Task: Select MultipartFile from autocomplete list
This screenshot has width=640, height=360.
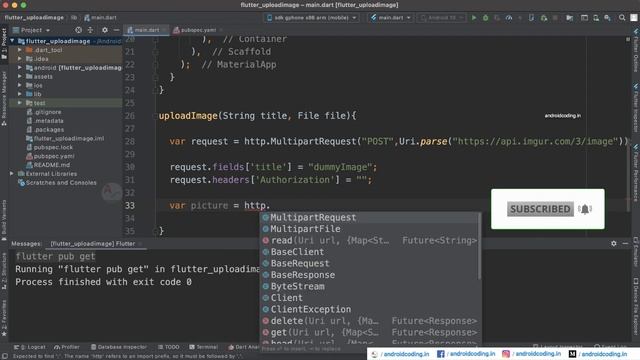Action: (369, 229)
